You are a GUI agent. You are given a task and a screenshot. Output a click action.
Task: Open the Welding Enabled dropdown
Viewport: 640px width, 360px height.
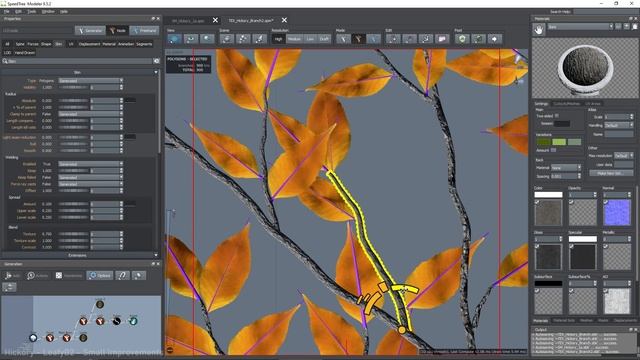[x=91, y=164]
